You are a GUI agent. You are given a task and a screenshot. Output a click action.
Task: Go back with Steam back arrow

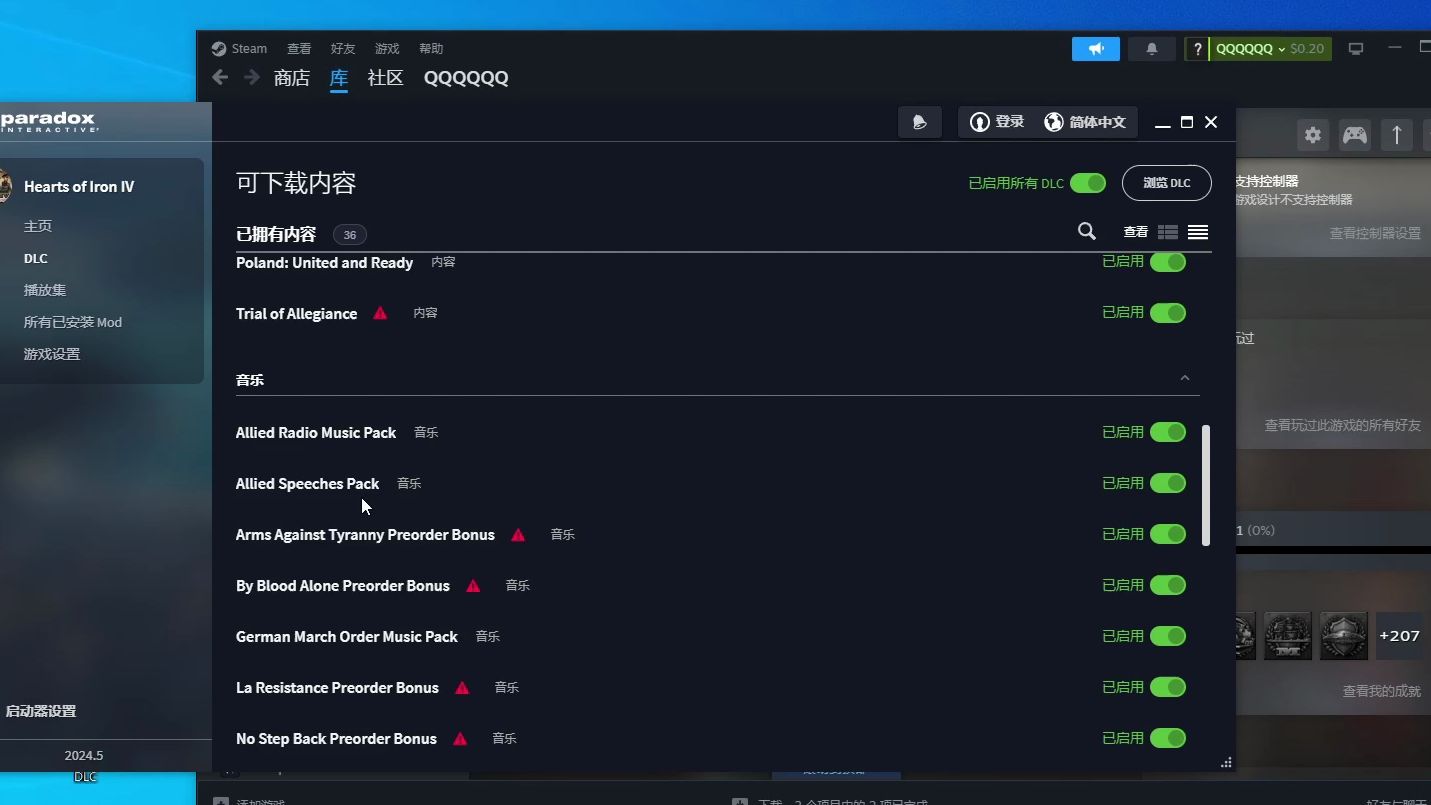coord(220,78)
